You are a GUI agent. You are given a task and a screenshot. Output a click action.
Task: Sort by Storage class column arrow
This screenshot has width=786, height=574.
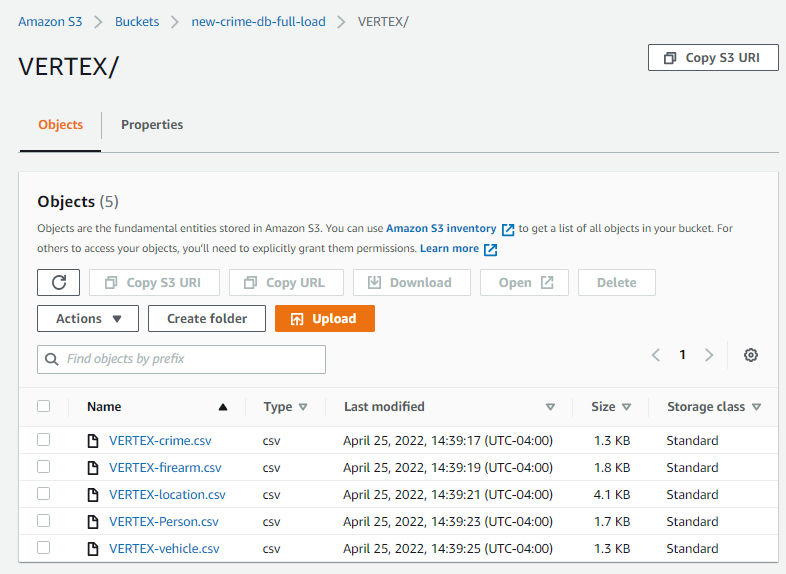(x=756, y=407)
